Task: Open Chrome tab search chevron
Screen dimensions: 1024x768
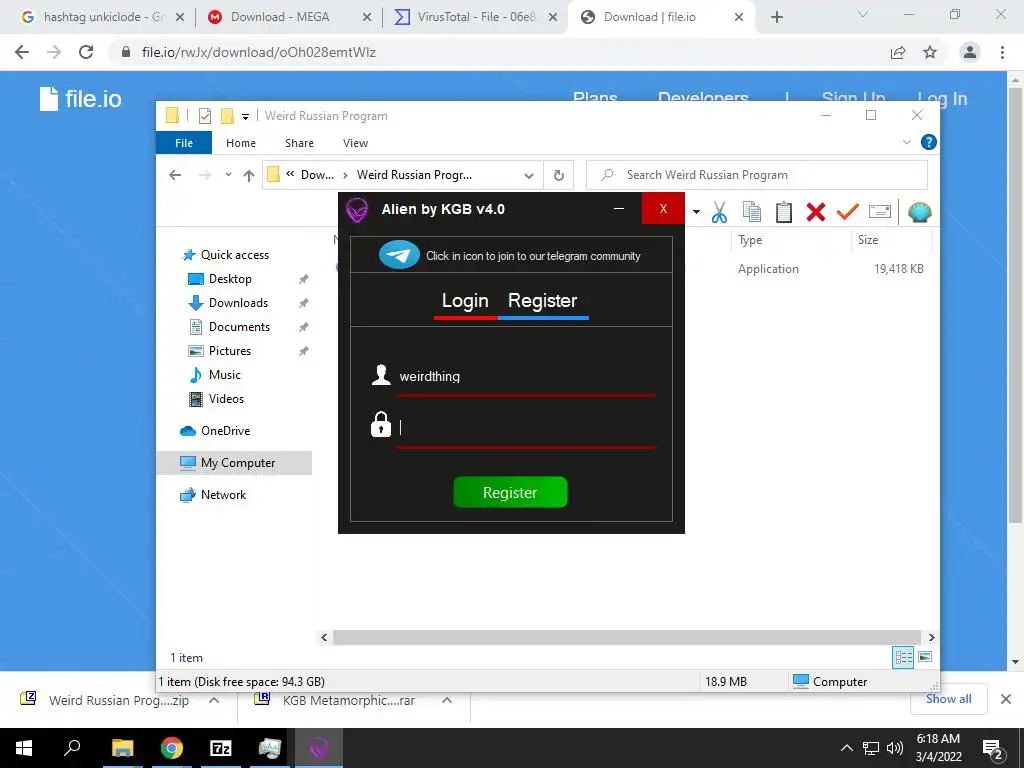Action: (862, 14)
